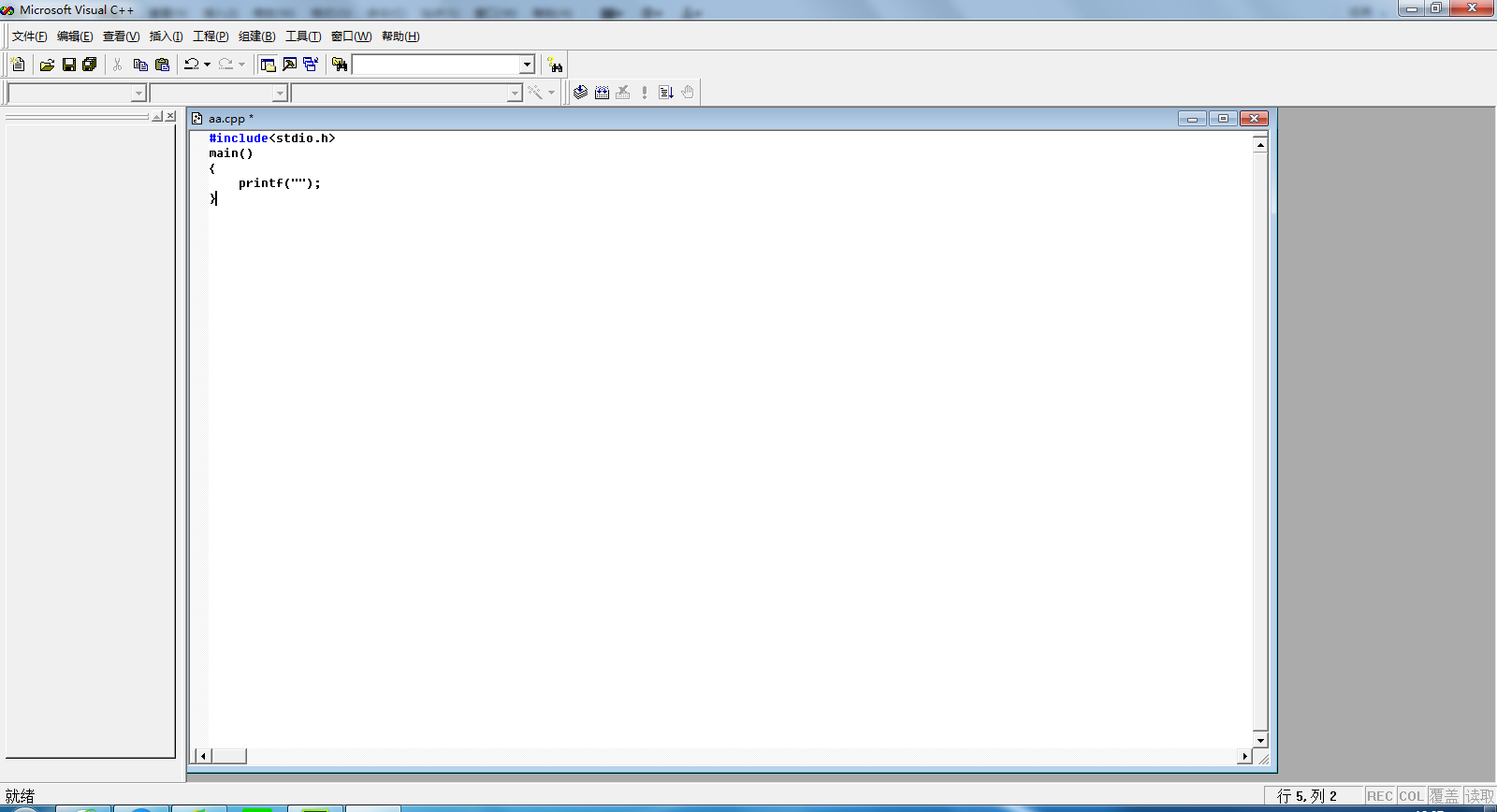Execute program with the exclamation icon
The height and width of the screenshot is (812, 1497).
645,92
